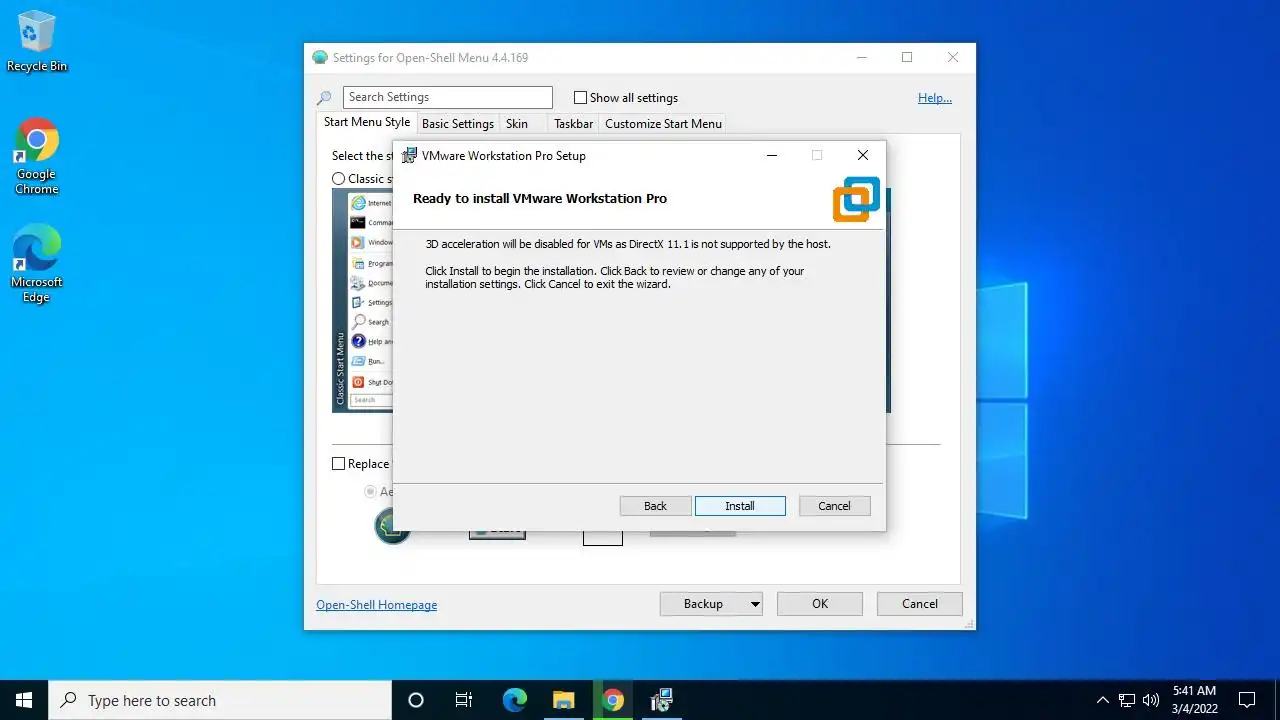
Task: Click OK in Open-Shell settings
Action: (820, 604)
